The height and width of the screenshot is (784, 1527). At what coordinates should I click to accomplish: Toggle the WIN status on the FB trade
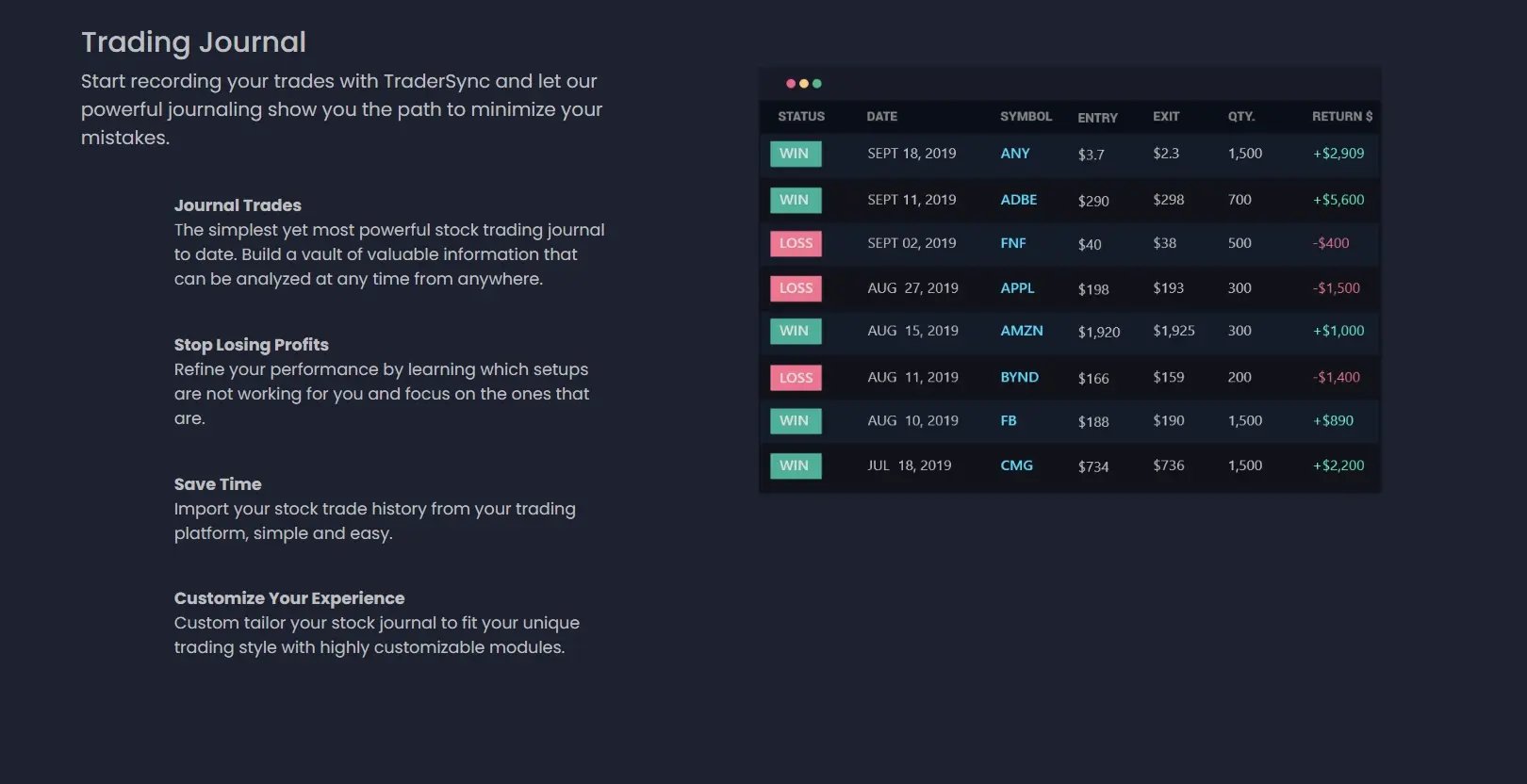(x=796, y=420)
